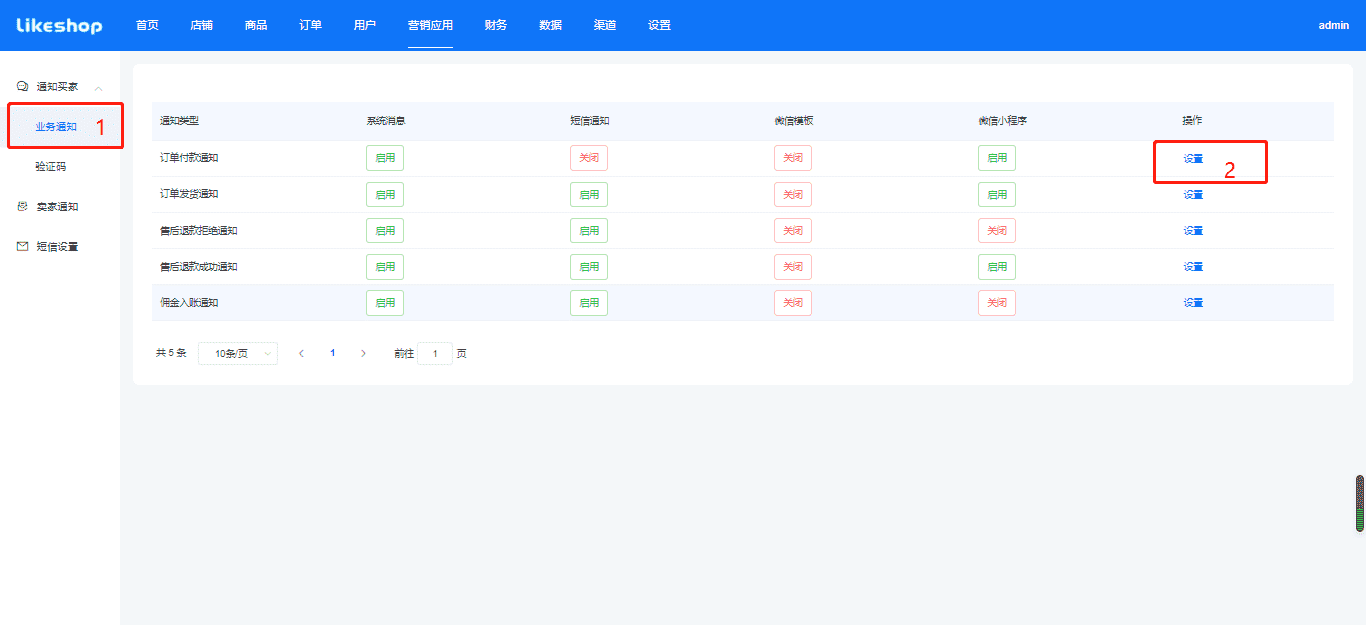Open 设置 link for 佣金入账通知
Image resolution: width=1366 pixels, height=625 pixels.
coord(1193,302)
